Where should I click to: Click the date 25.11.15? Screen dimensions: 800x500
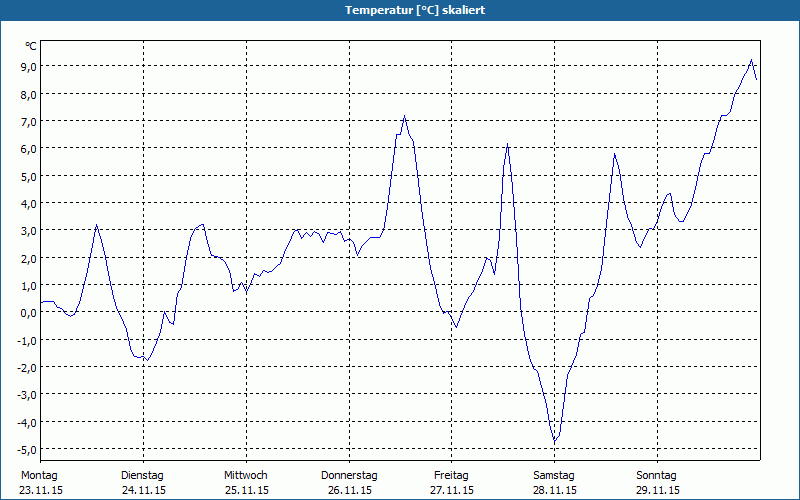[247, 490]
